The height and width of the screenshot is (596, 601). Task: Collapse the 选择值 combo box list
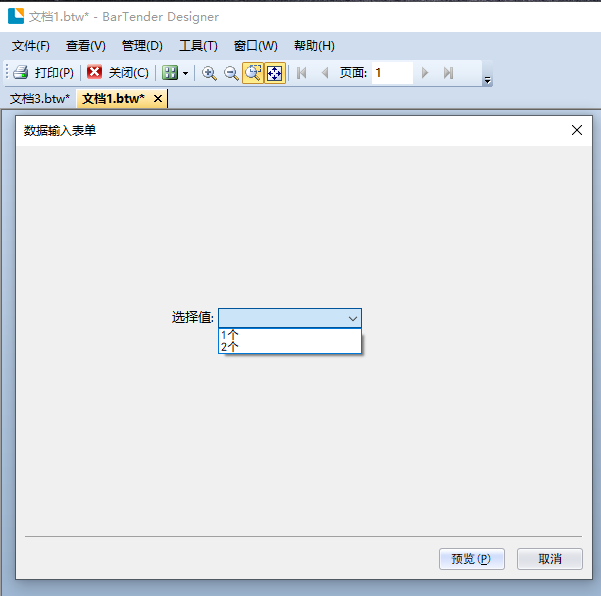point(352,318)
